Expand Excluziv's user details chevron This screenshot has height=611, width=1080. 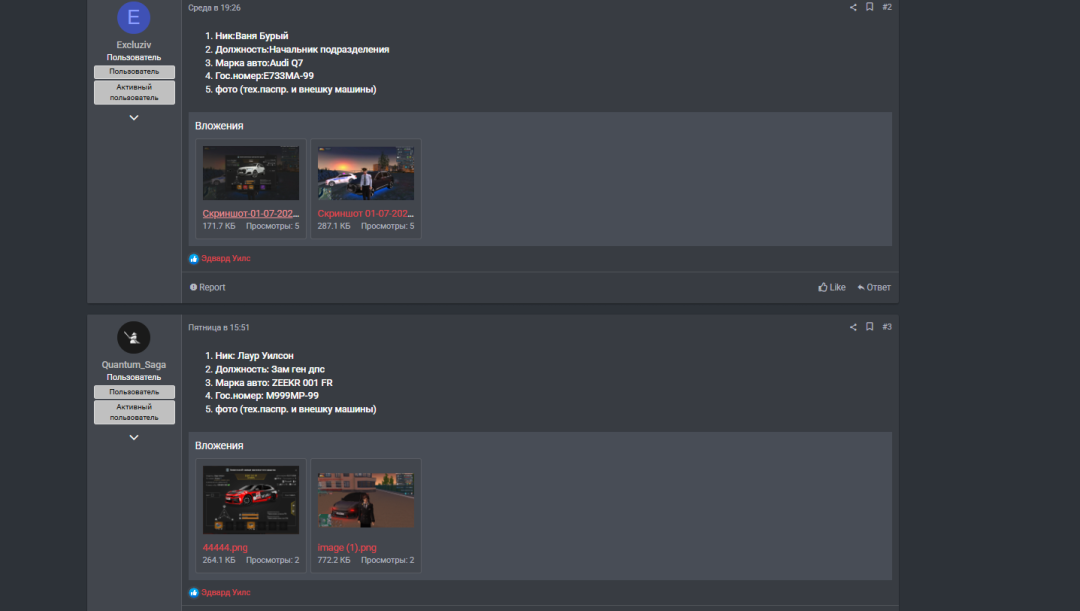click(x=134, y=118)
